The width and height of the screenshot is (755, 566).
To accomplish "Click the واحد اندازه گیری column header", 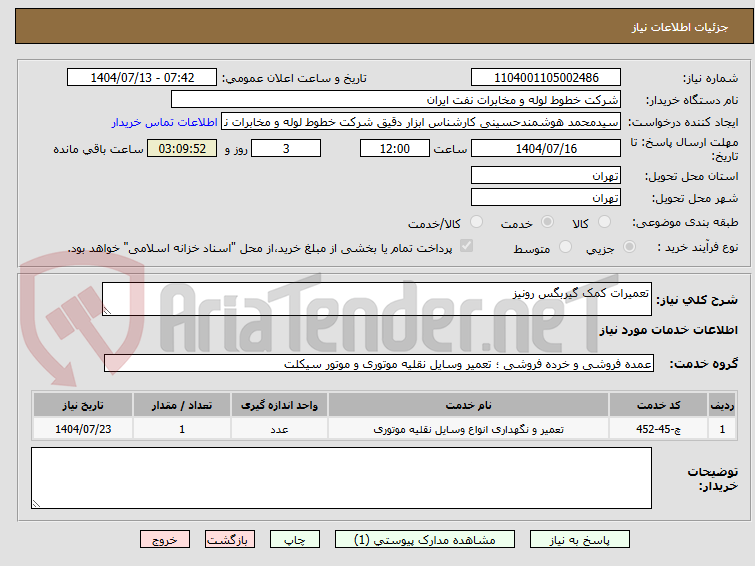I will 279,405.
